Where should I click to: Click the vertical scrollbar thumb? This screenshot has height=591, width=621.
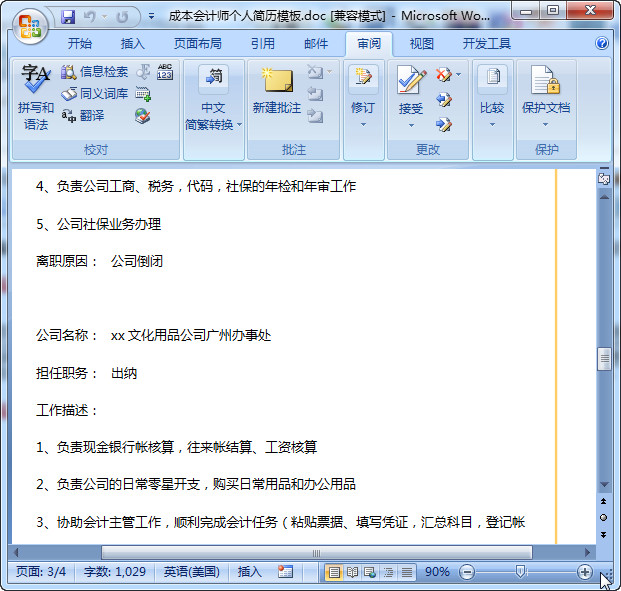[x=604, y=359]
